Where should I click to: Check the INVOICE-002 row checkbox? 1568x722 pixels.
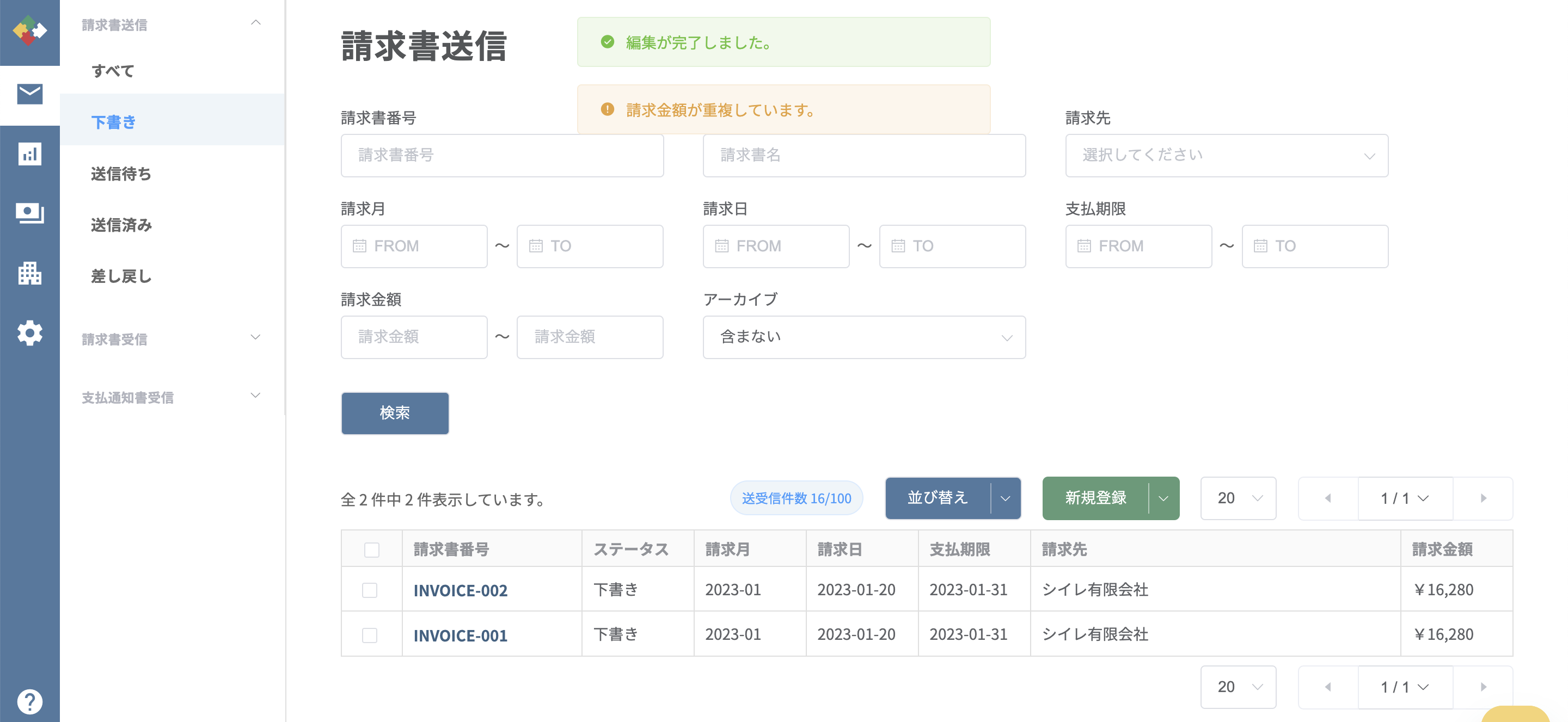tap(370, 590)
